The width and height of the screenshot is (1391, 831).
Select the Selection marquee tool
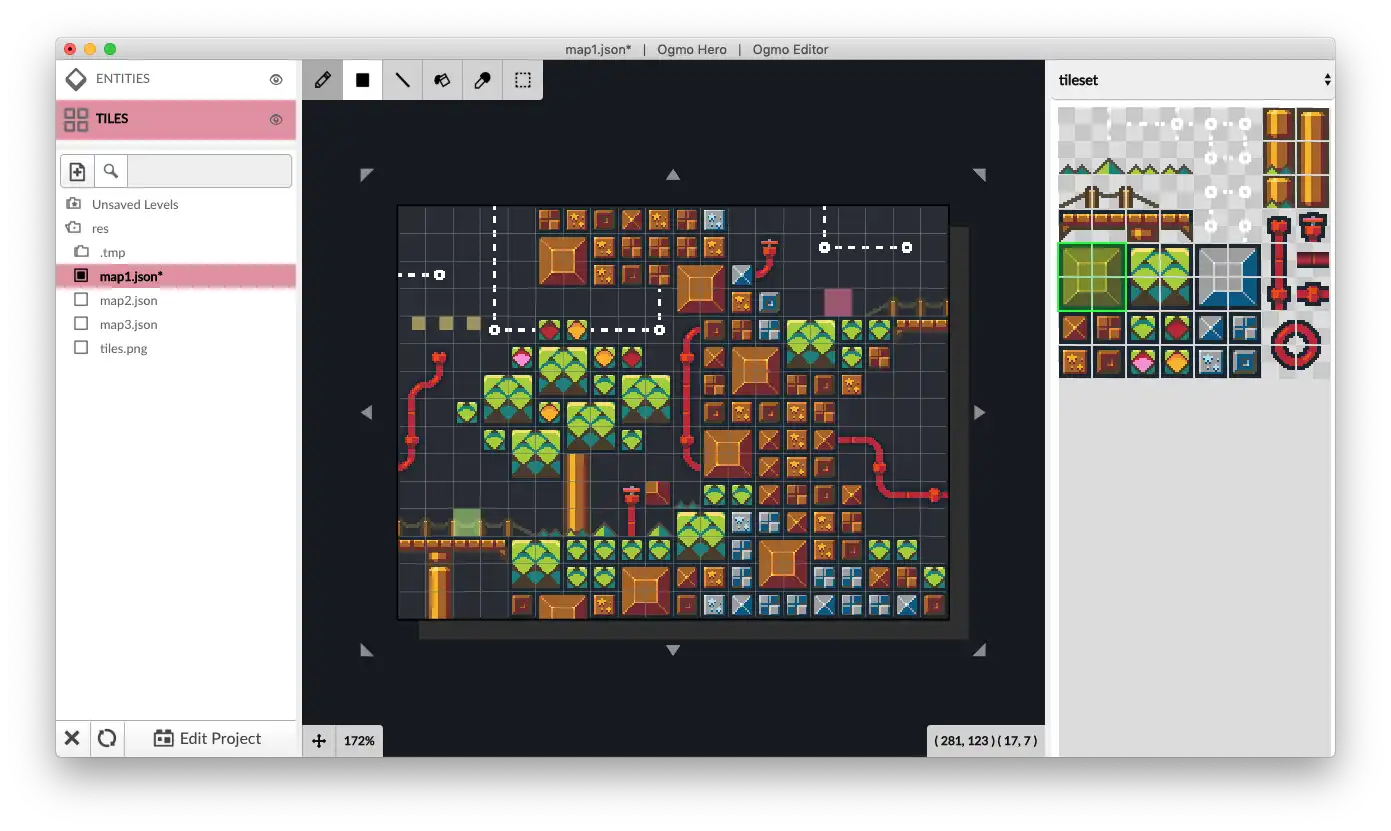coord(522,80)
